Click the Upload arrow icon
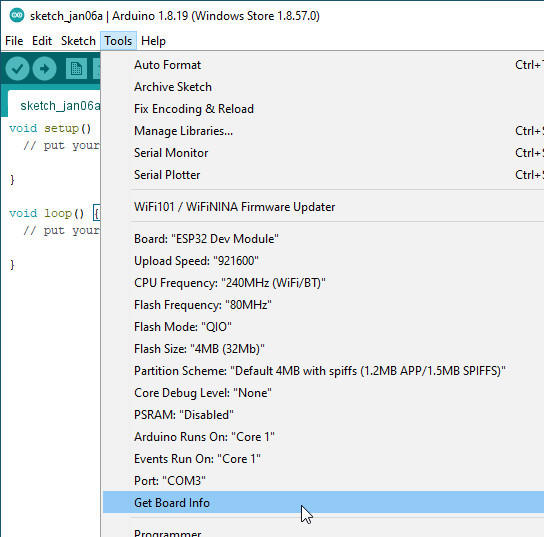544x537 pixels. pos(44,69)
